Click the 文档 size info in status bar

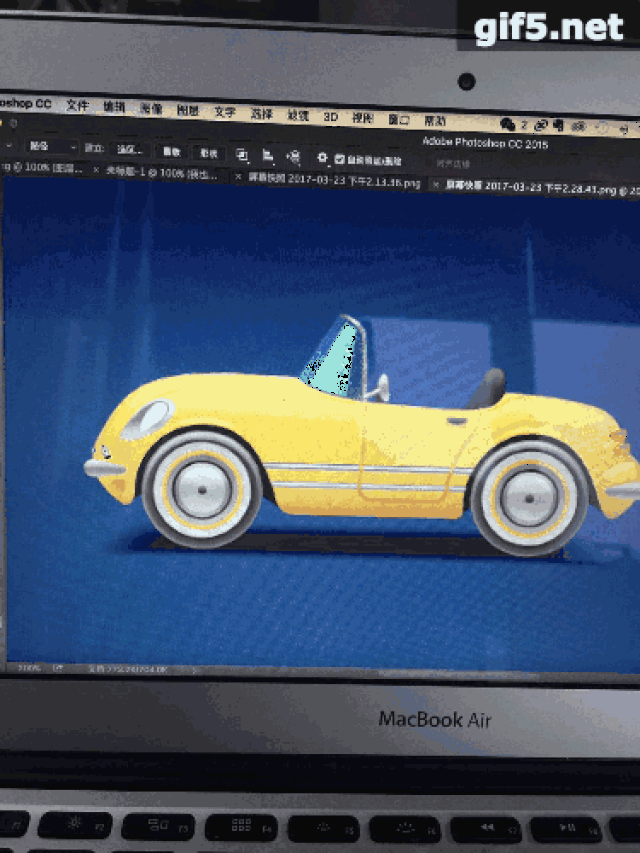click(x=128, y=669)
